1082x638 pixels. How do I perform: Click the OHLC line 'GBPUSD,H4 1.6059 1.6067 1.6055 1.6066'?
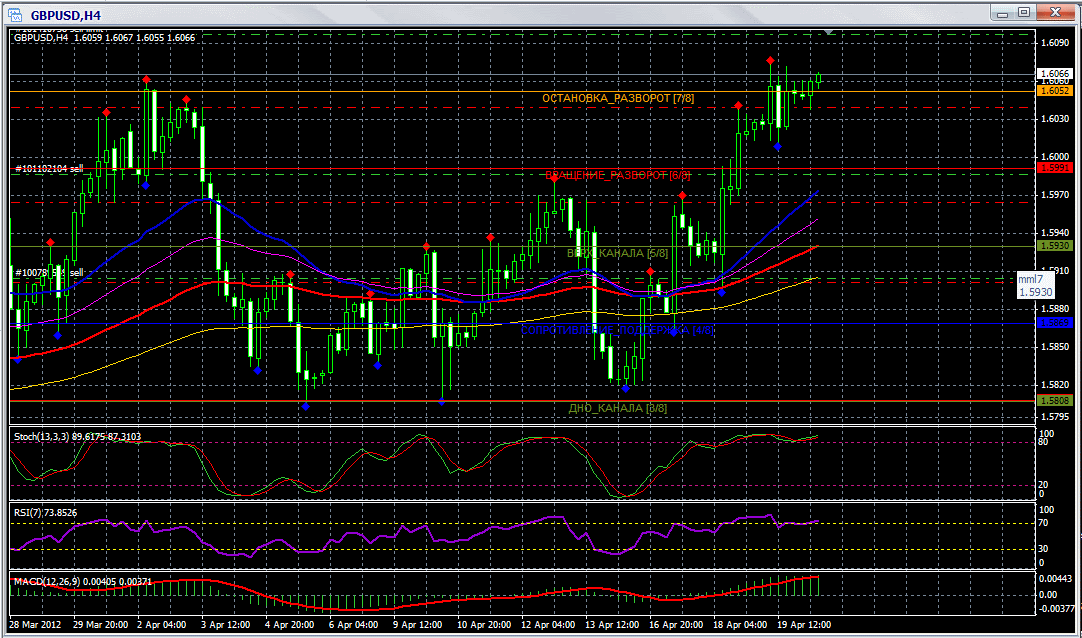(x=104, y=38)
